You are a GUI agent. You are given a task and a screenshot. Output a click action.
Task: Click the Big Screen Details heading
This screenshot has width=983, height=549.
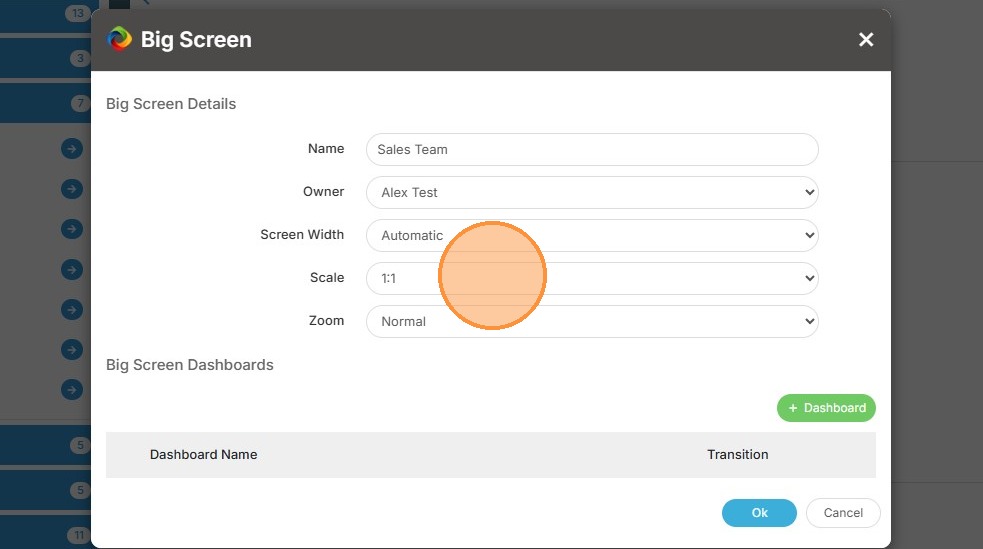click(171, 104)
